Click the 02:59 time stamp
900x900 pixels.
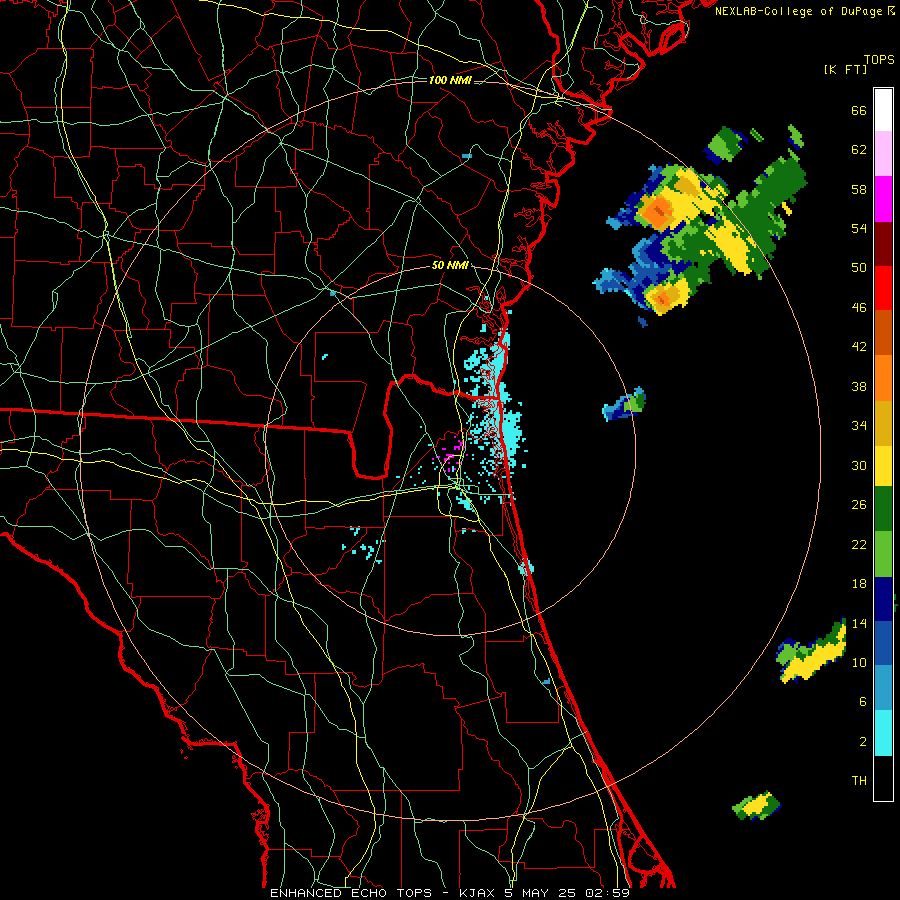tap(607, 893)
